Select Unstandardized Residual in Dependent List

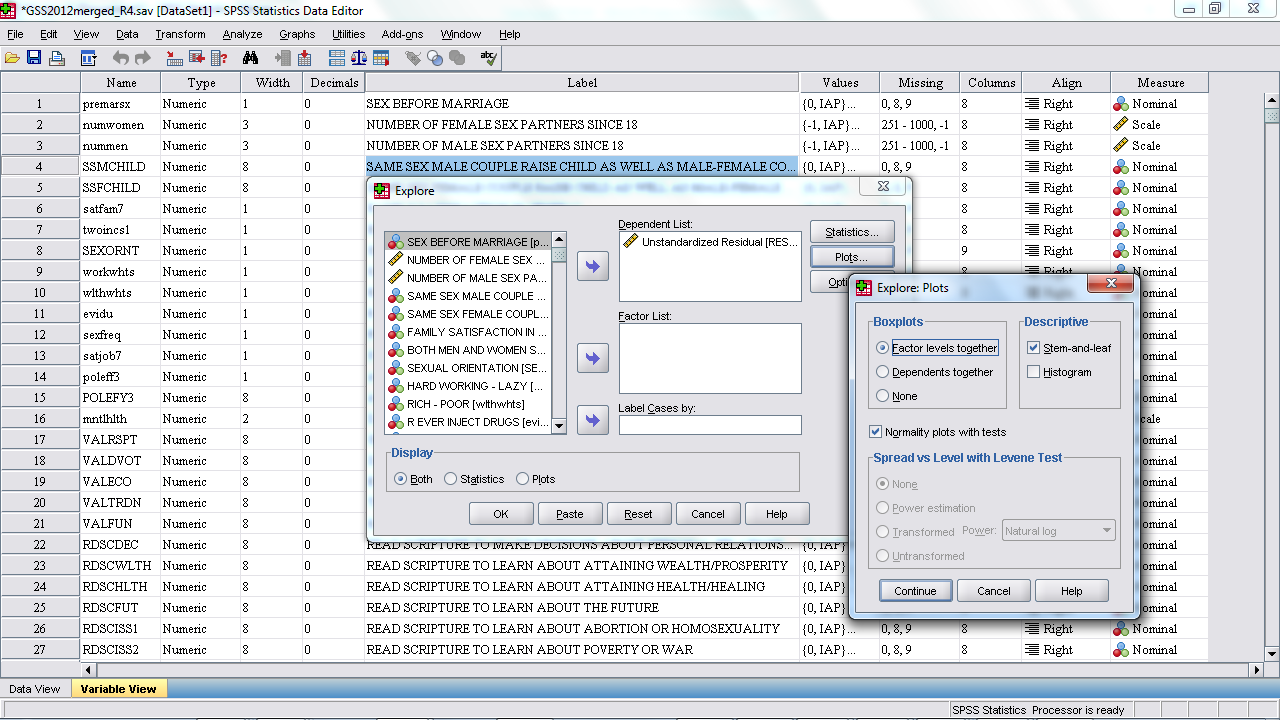(x=710, y=242)
